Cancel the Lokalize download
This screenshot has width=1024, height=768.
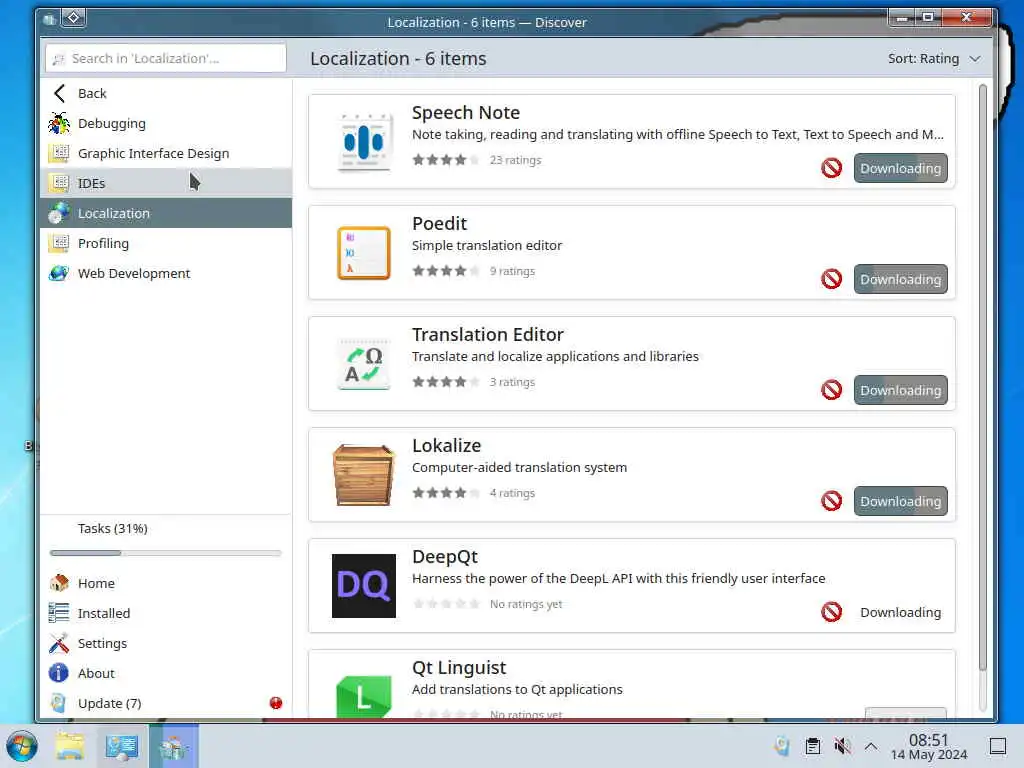click(831, 501)
